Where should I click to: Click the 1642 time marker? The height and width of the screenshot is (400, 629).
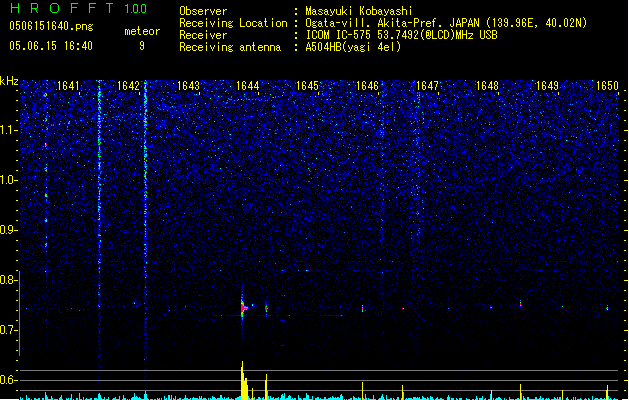pyautogui.click(x=128, y=86)
